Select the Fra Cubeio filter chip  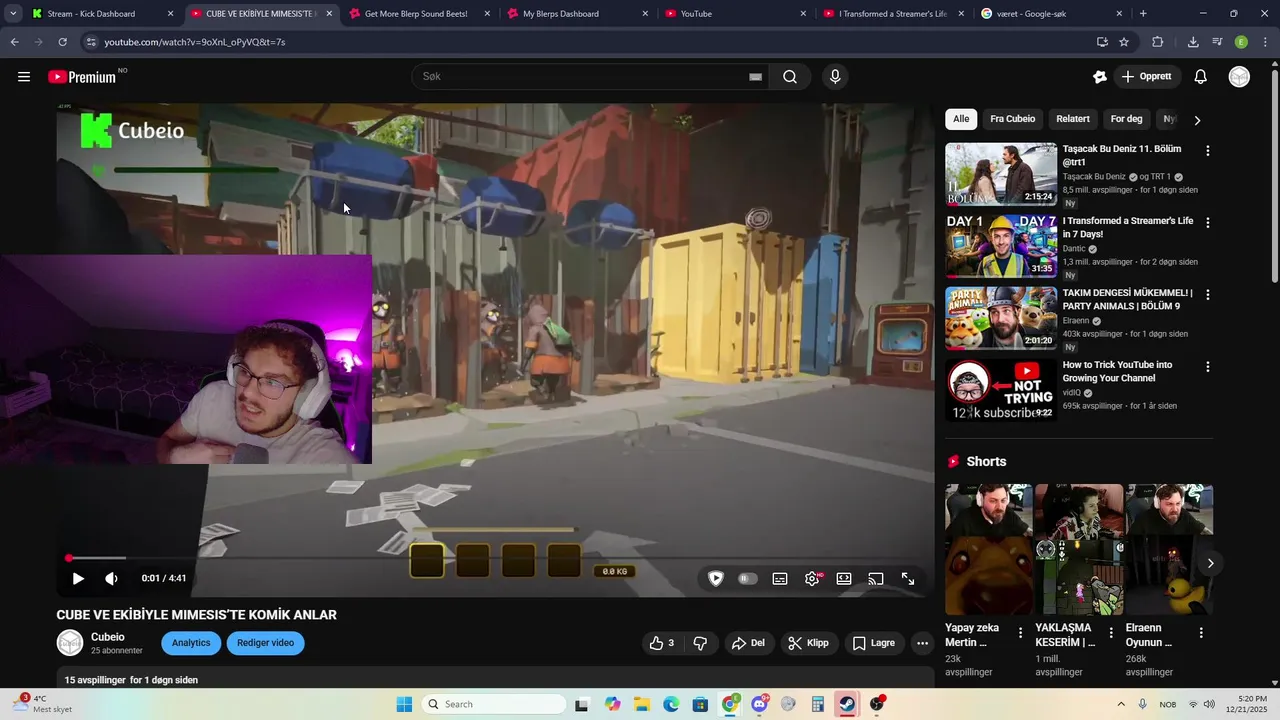tap(1013, 119)
